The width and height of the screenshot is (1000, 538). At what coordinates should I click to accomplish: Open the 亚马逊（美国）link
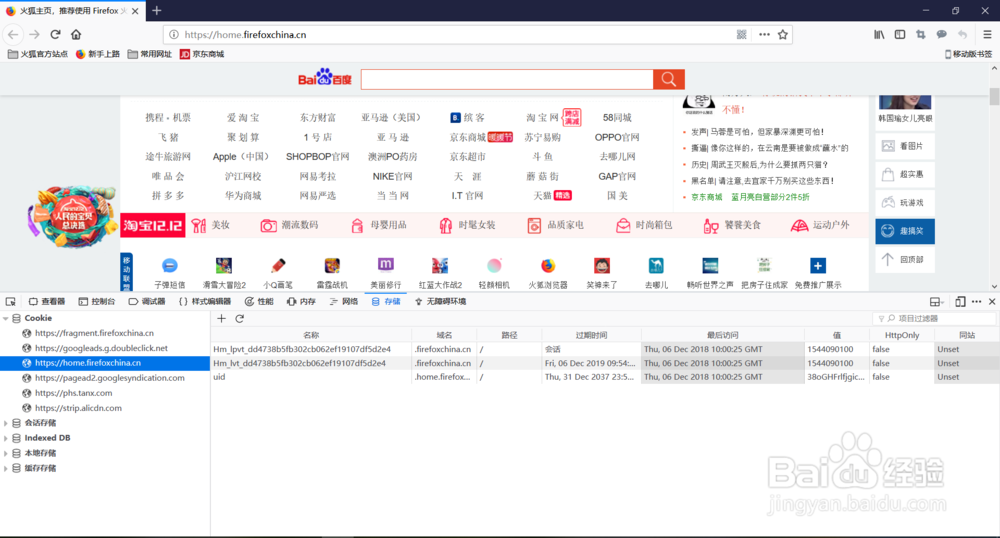click(392, 117)
